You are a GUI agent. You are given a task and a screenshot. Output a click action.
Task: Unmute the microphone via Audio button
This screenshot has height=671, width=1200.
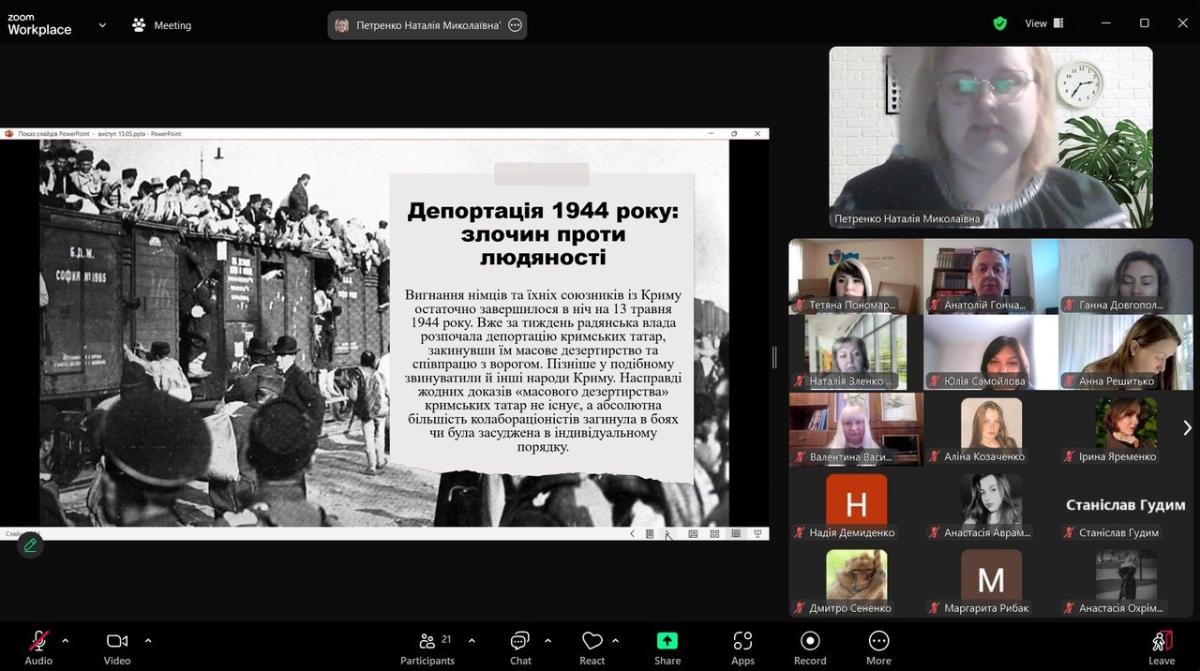pos(39,642)
